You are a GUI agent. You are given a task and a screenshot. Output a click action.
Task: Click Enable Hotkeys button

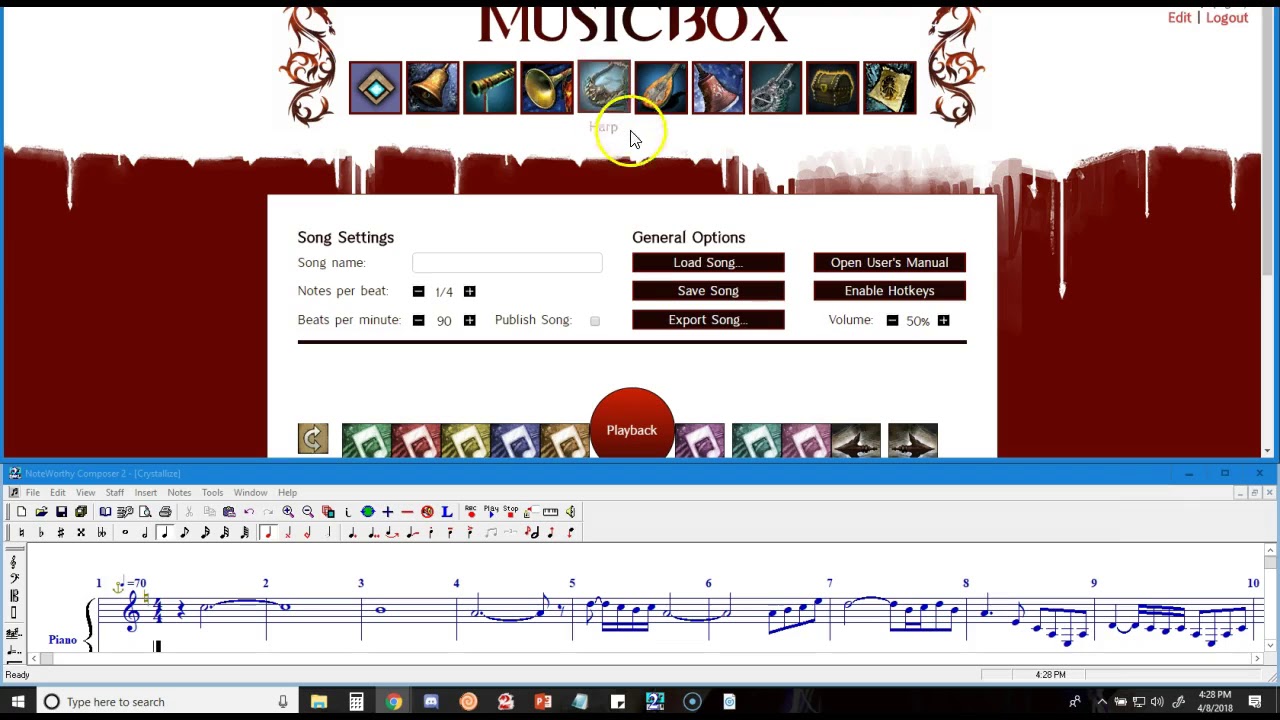(889, 290)
